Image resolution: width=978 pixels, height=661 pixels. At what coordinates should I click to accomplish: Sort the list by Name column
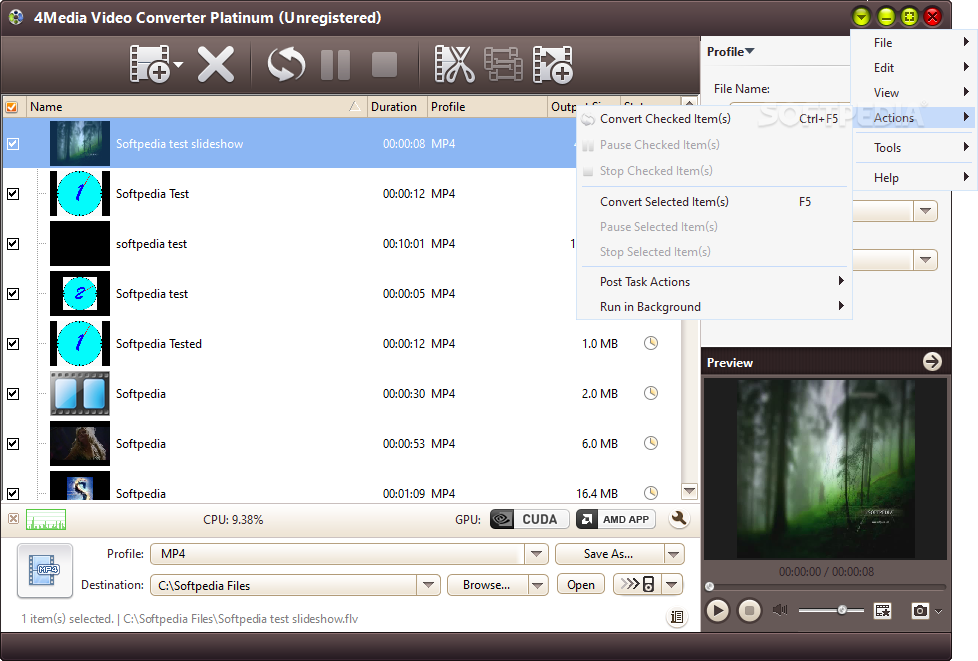pyautogui.click(x=195, y=107)
